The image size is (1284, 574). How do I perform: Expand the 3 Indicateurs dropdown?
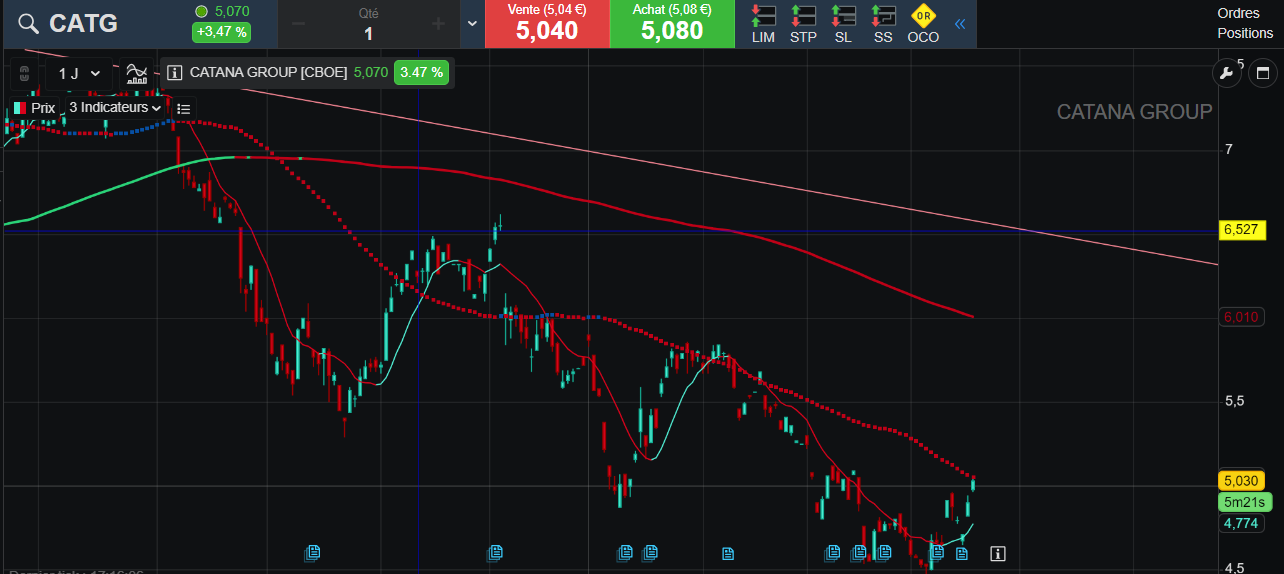coord(115,108)
